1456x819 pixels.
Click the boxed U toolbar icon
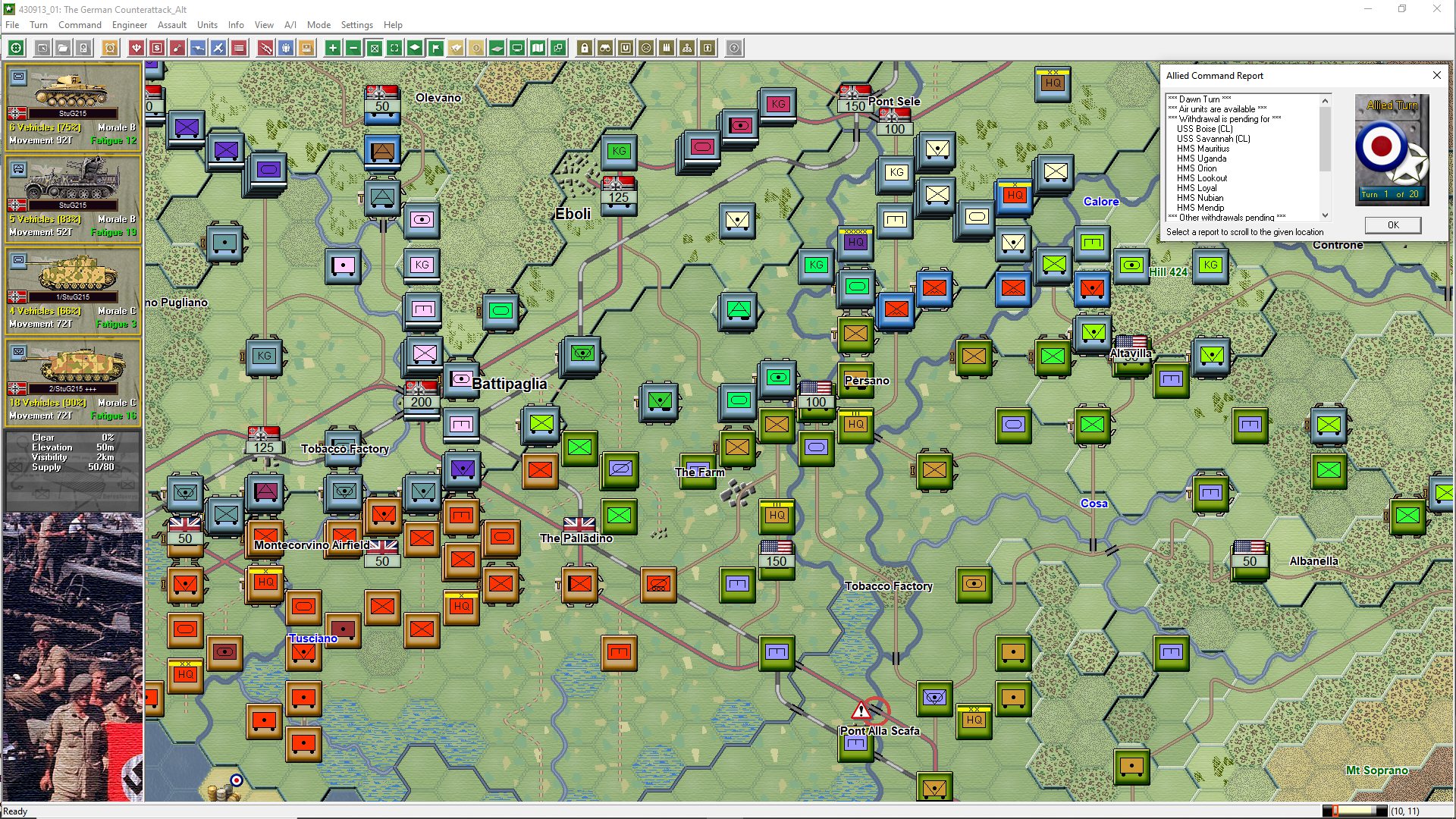click(x=626, y=48)
